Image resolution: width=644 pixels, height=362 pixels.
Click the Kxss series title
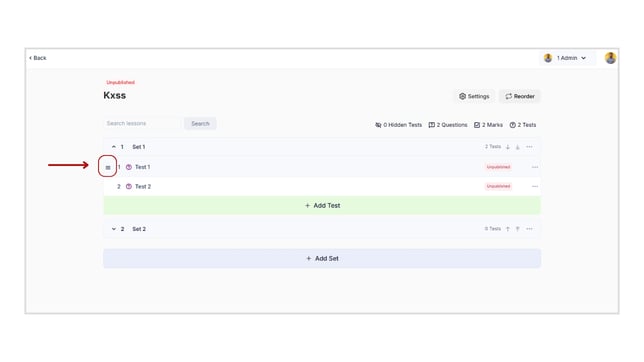click(x=115, y=95)
